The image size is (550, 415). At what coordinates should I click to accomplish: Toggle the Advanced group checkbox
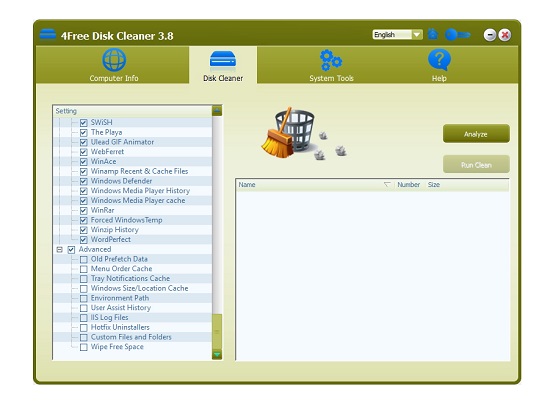[71, 249]
